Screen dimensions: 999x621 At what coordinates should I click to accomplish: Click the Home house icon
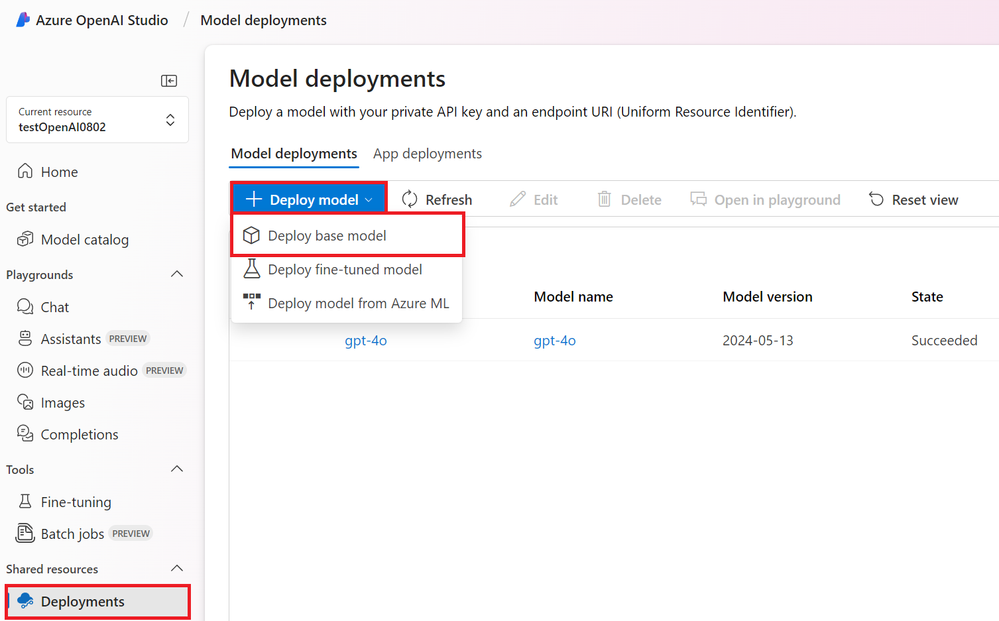(x=25, y=171)
